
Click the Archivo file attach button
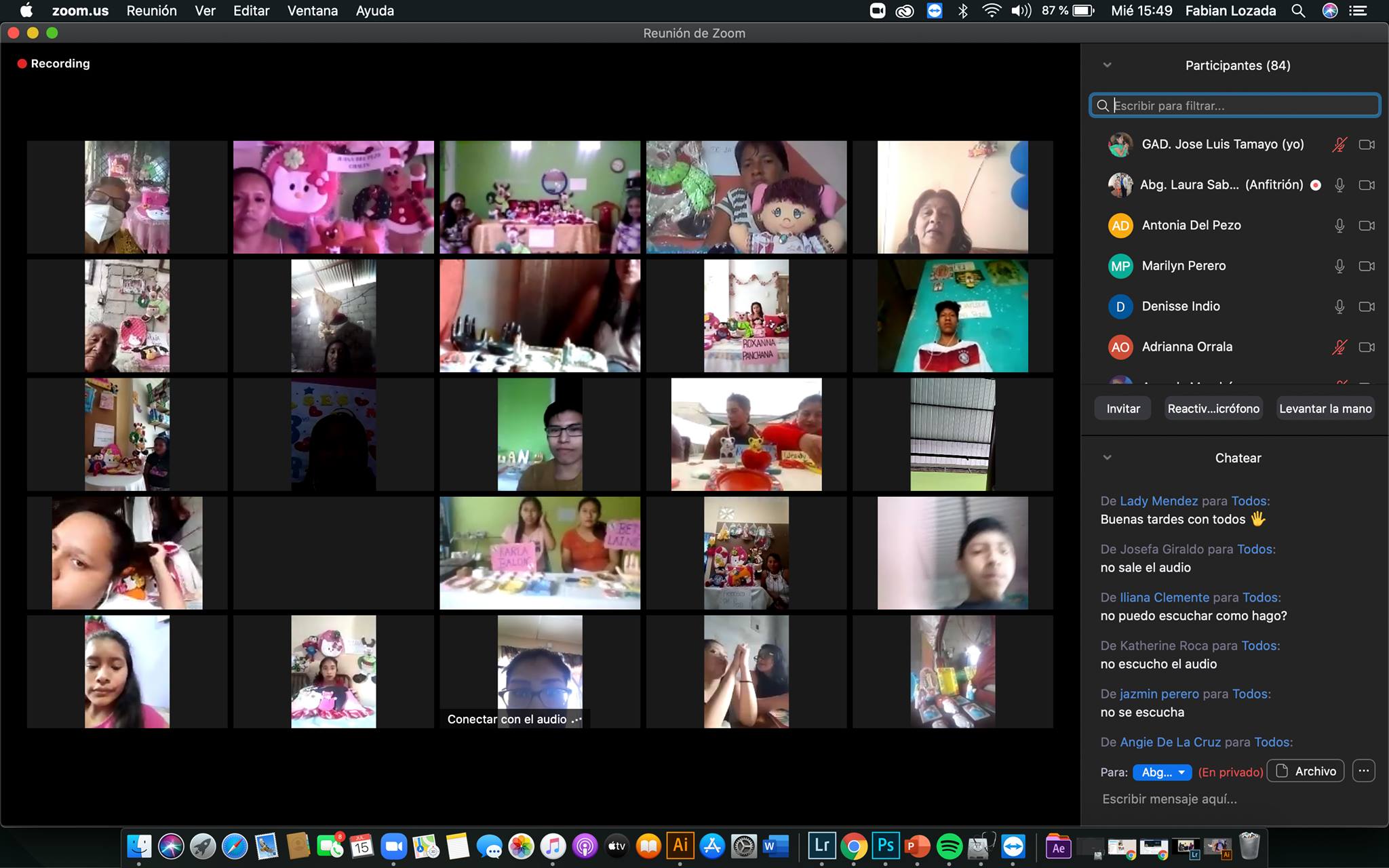pyautogui.click(x=1306, y=771)
